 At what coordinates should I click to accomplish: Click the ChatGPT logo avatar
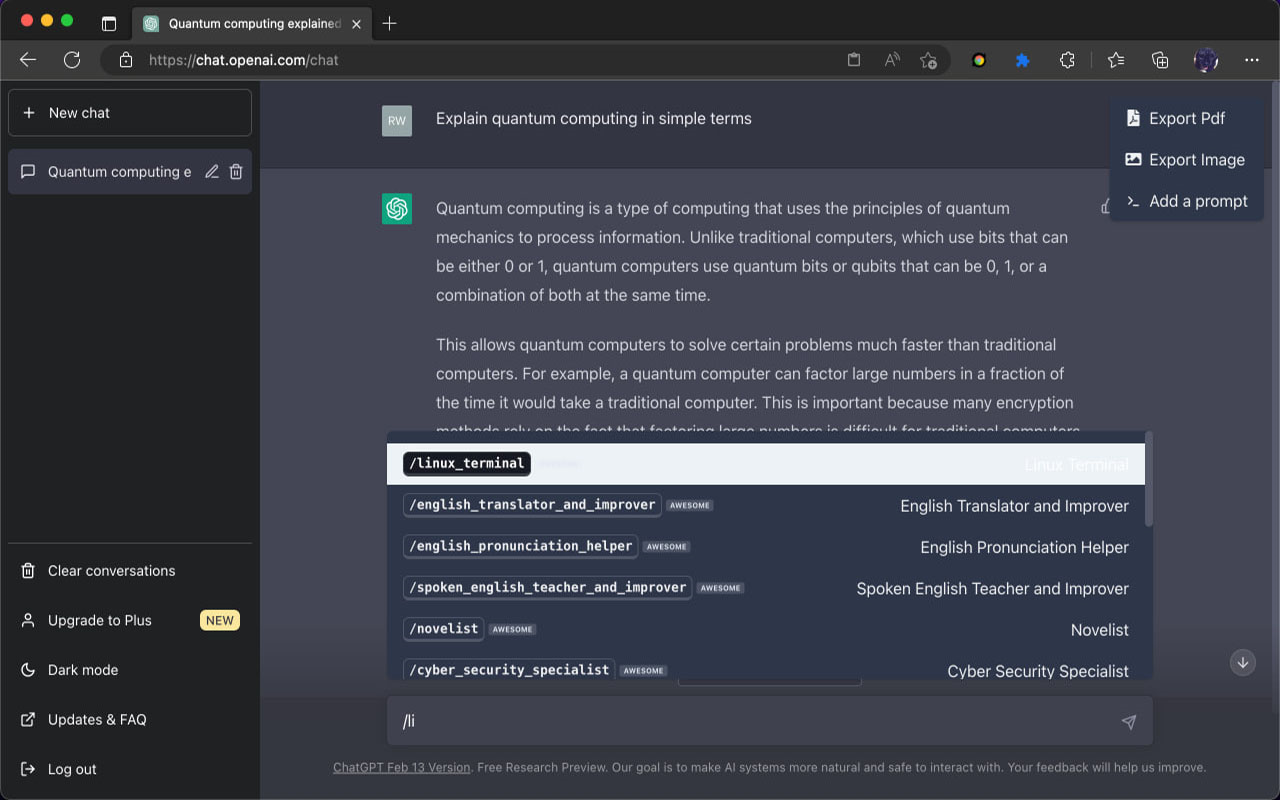point(397,209)
